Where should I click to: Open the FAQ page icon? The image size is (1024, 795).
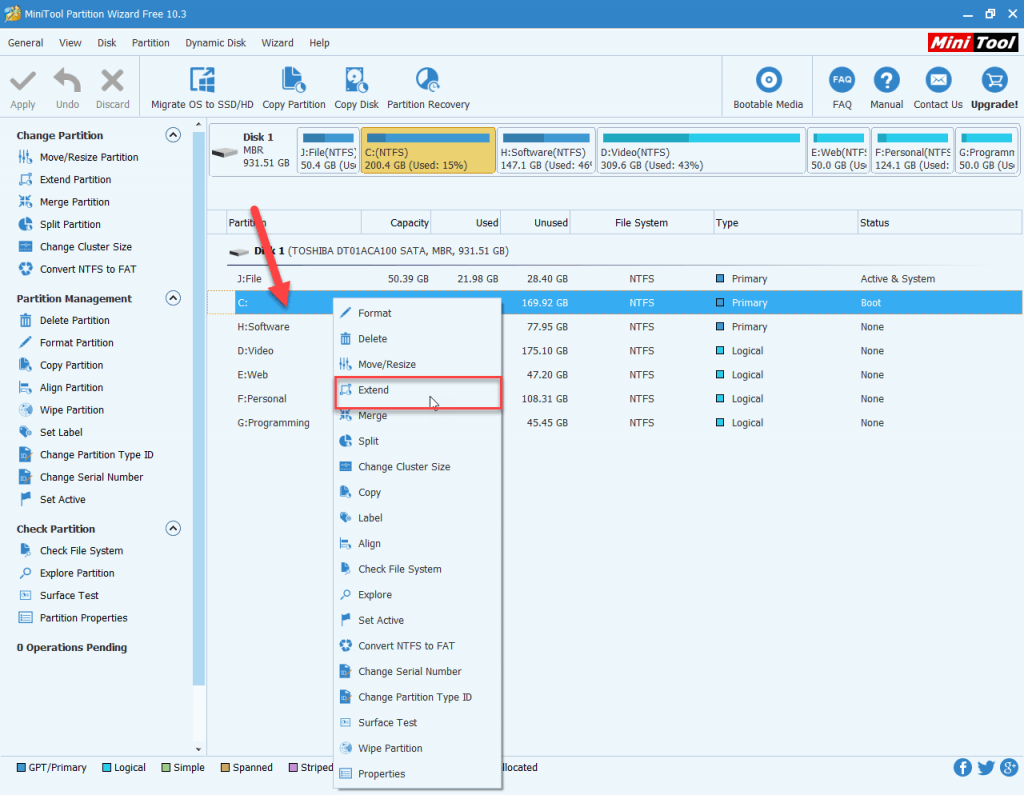842,81
